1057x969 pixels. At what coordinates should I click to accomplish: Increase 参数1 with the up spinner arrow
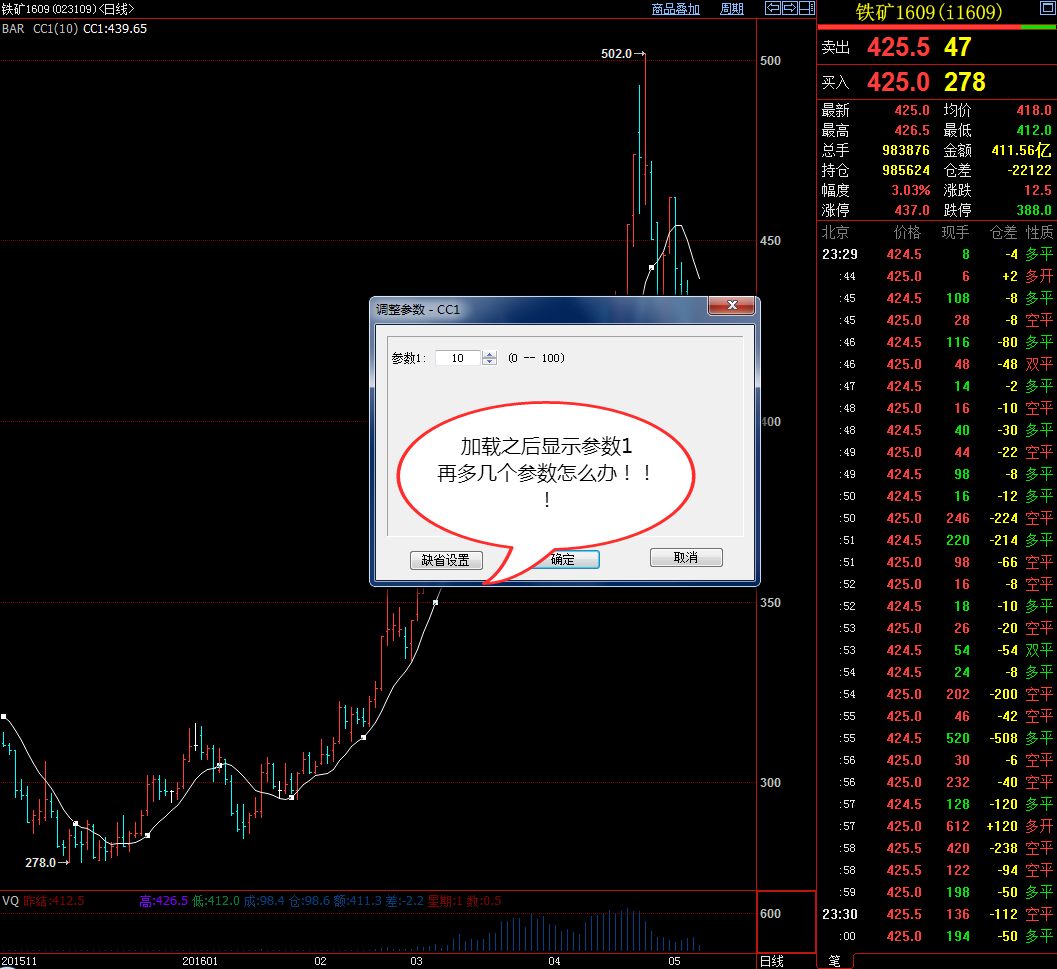coord(489,354)
